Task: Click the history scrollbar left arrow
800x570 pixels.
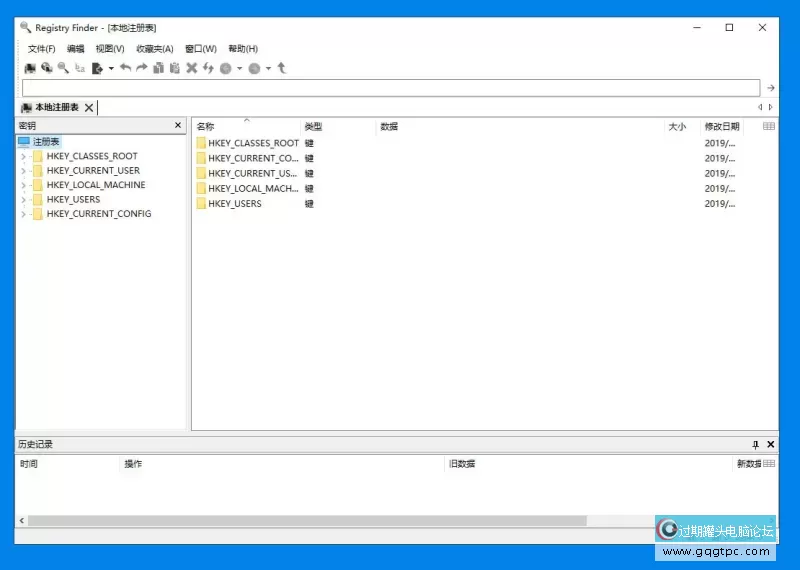Action: (x=21, y=521)
